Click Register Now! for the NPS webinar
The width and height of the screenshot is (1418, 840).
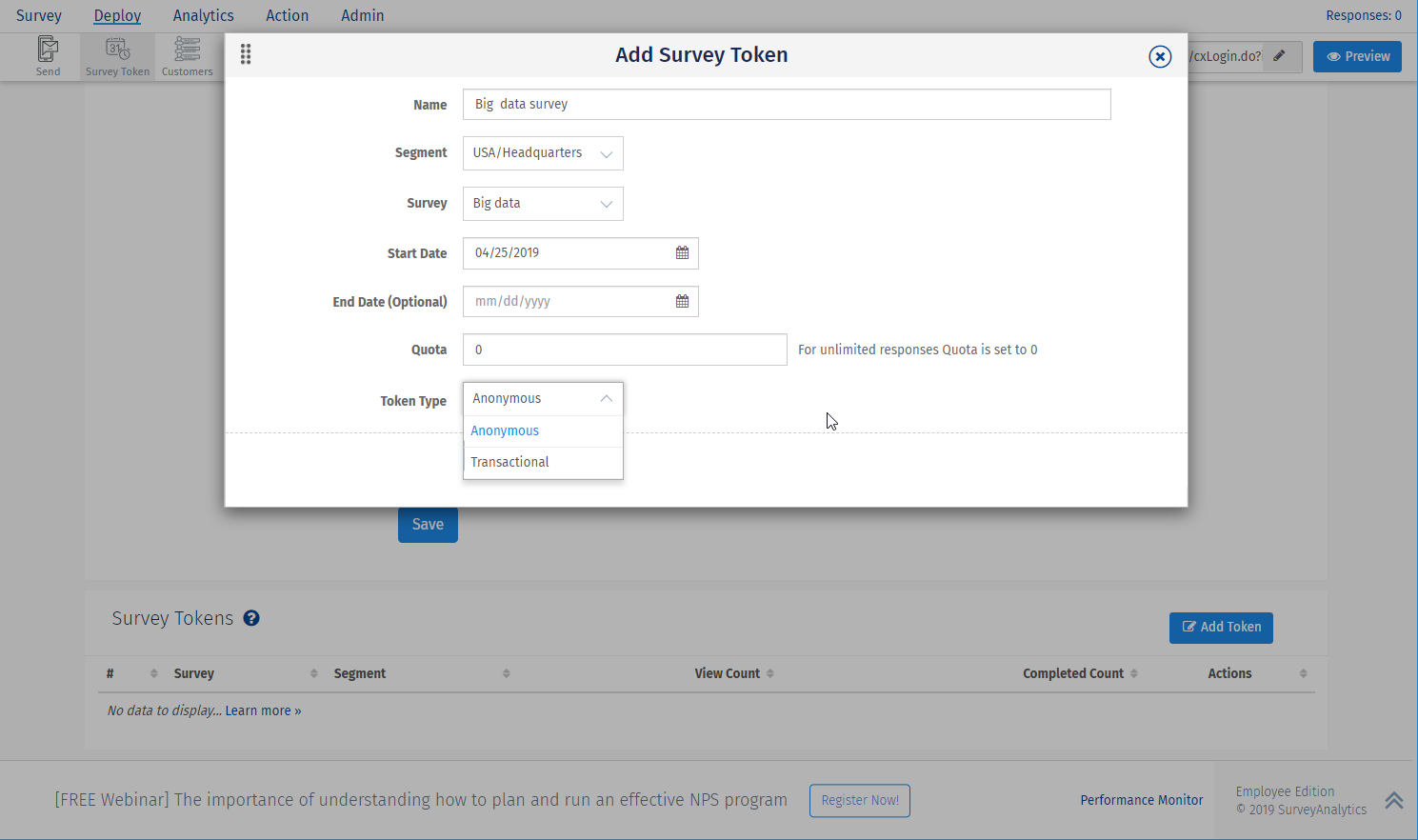(x=859, y=800)
